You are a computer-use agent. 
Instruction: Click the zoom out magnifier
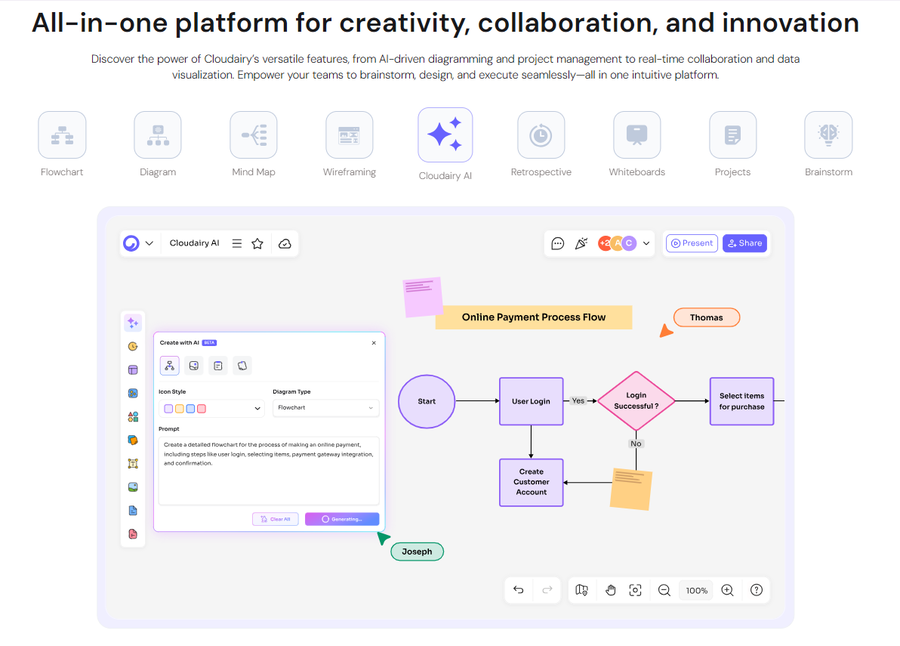pyautogui.click(x=664, y=590)
